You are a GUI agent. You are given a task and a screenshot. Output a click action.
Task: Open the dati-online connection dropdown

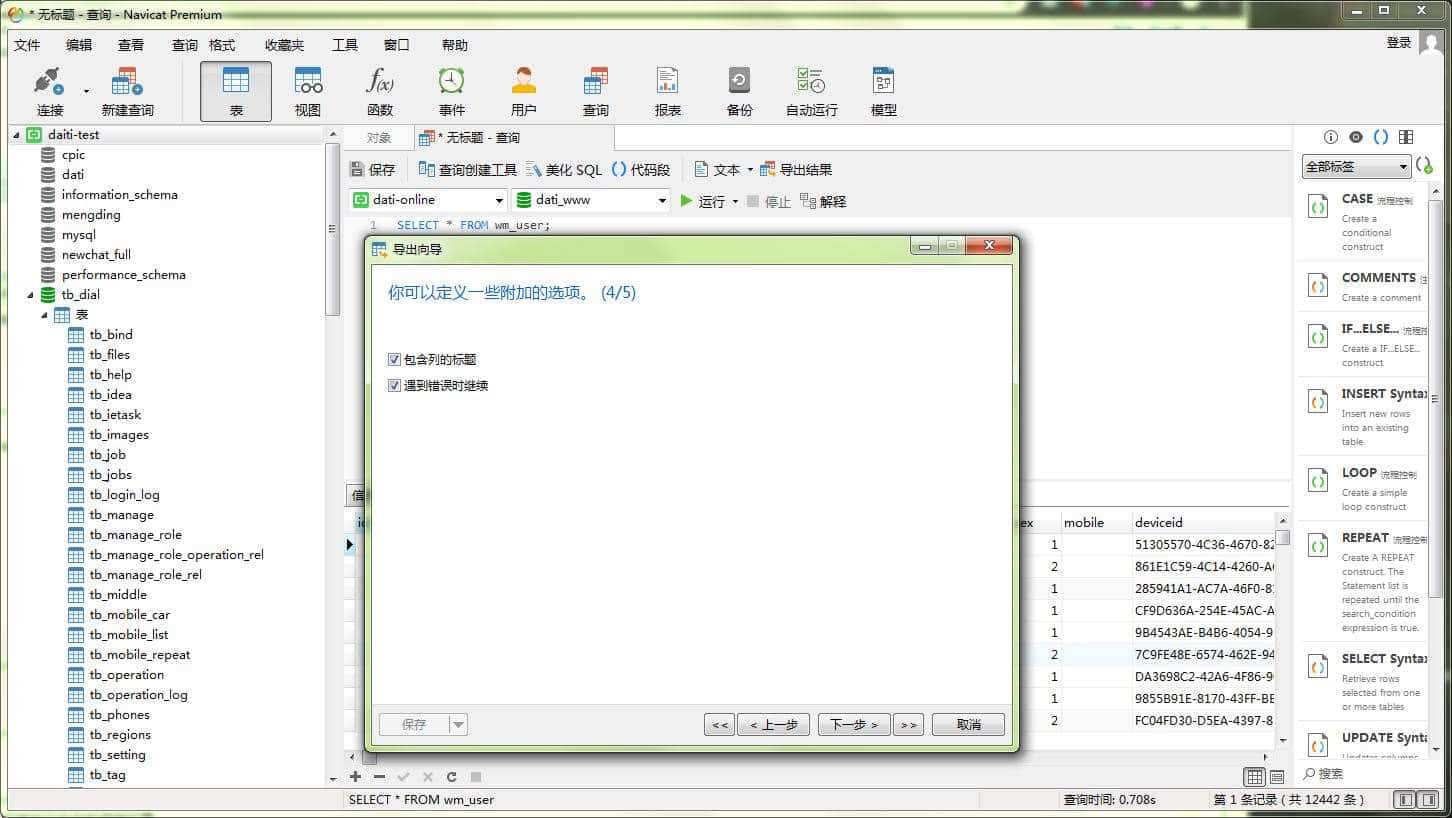[x=499, y=200]
